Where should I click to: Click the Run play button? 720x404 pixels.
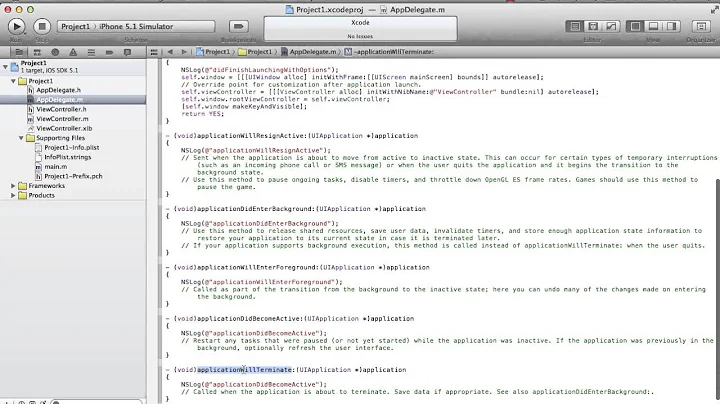17,26
